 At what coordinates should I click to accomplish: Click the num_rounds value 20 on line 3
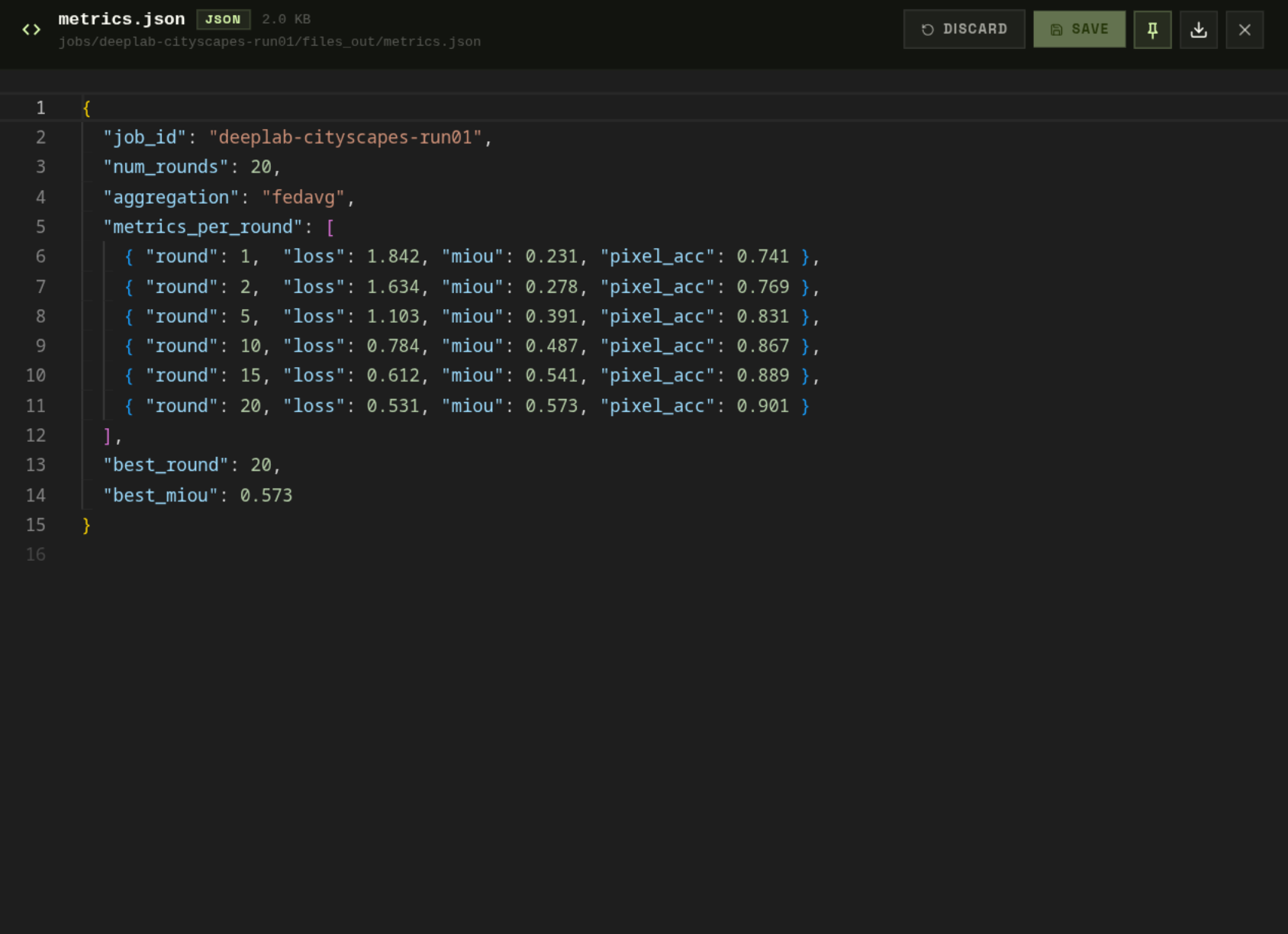click(261, 167)
